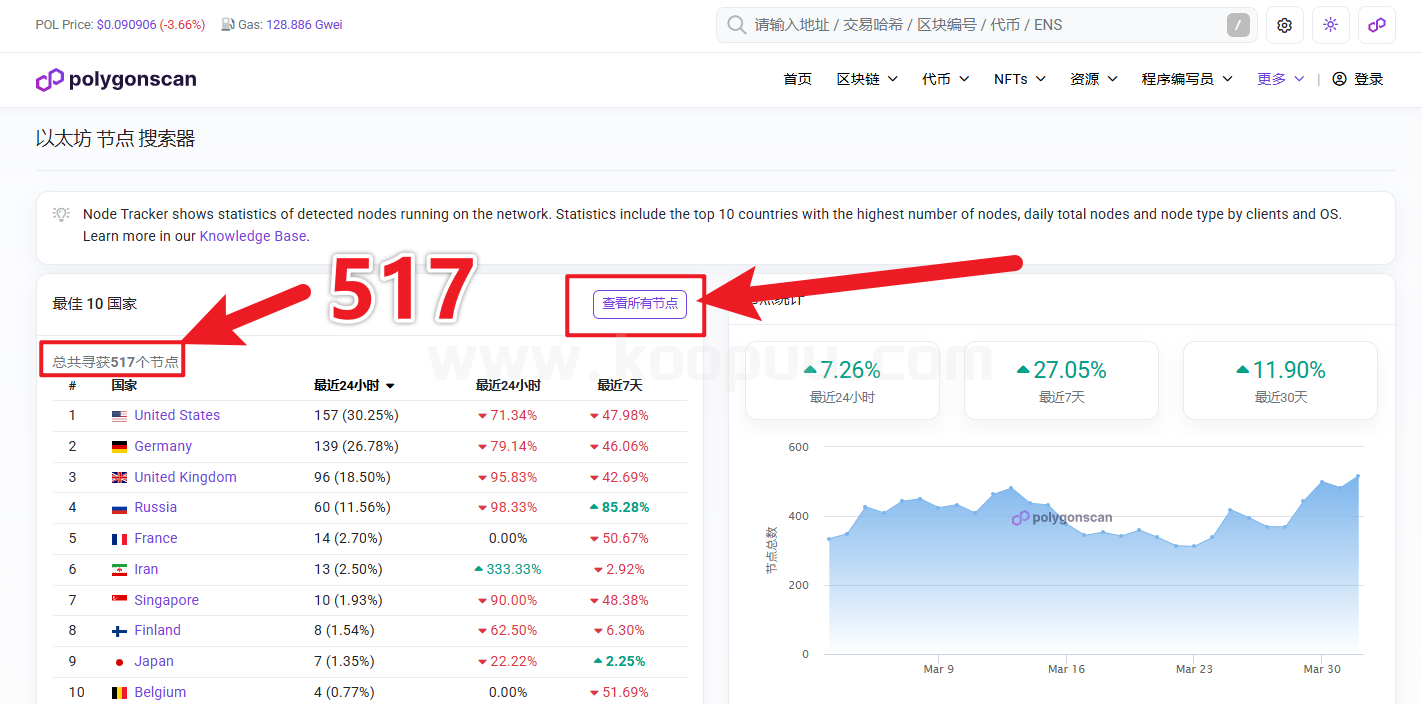Click the 7.26% 最近24小时 stat card
Image resolution: width=1422 pixels, height=704 pixels.
click(x=842, y=380)
